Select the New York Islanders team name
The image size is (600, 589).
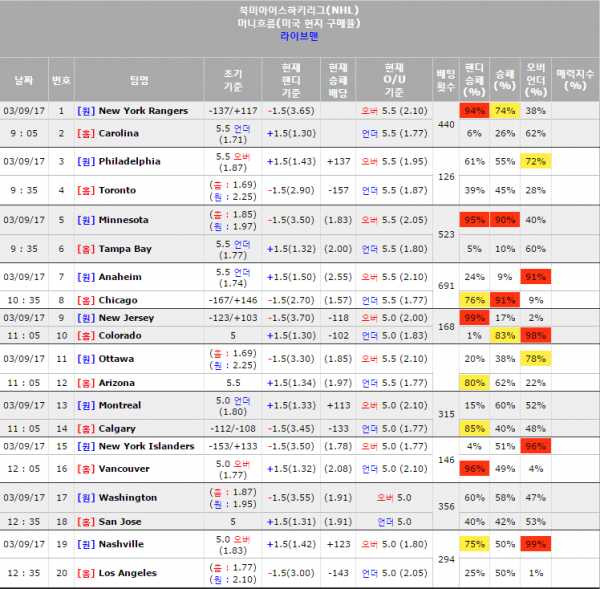click(147, 446)
